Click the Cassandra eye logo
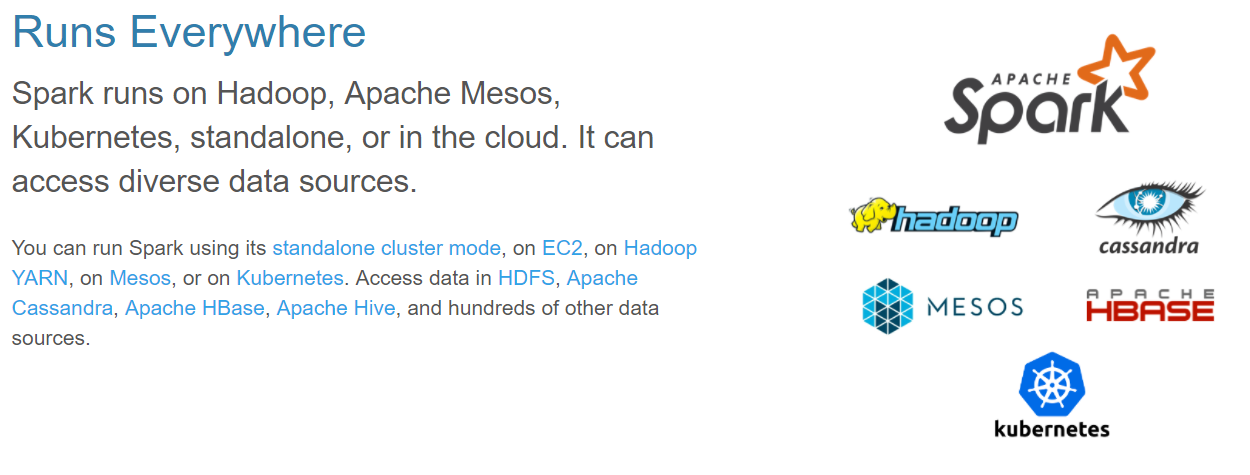Viewport: 1250px width, 475px height. click(x=1148, y=206)
